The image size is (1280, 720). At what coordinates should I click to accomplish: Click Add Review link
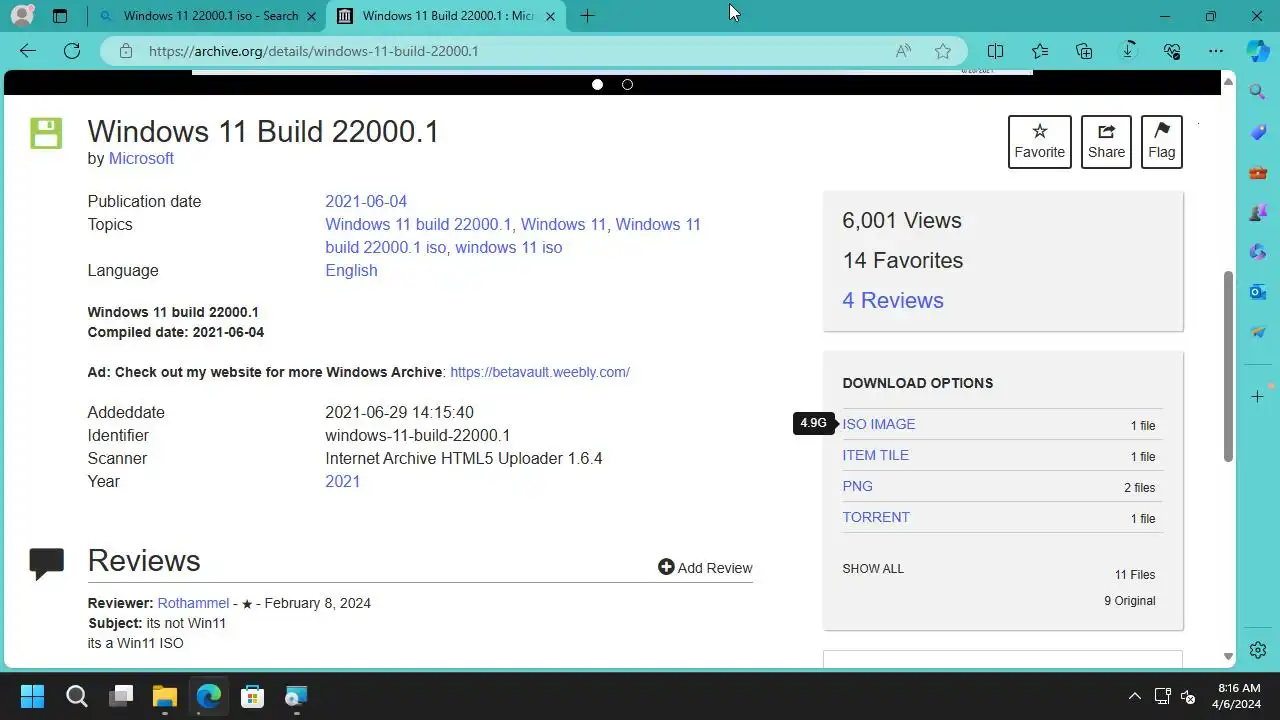pos(705,567)
